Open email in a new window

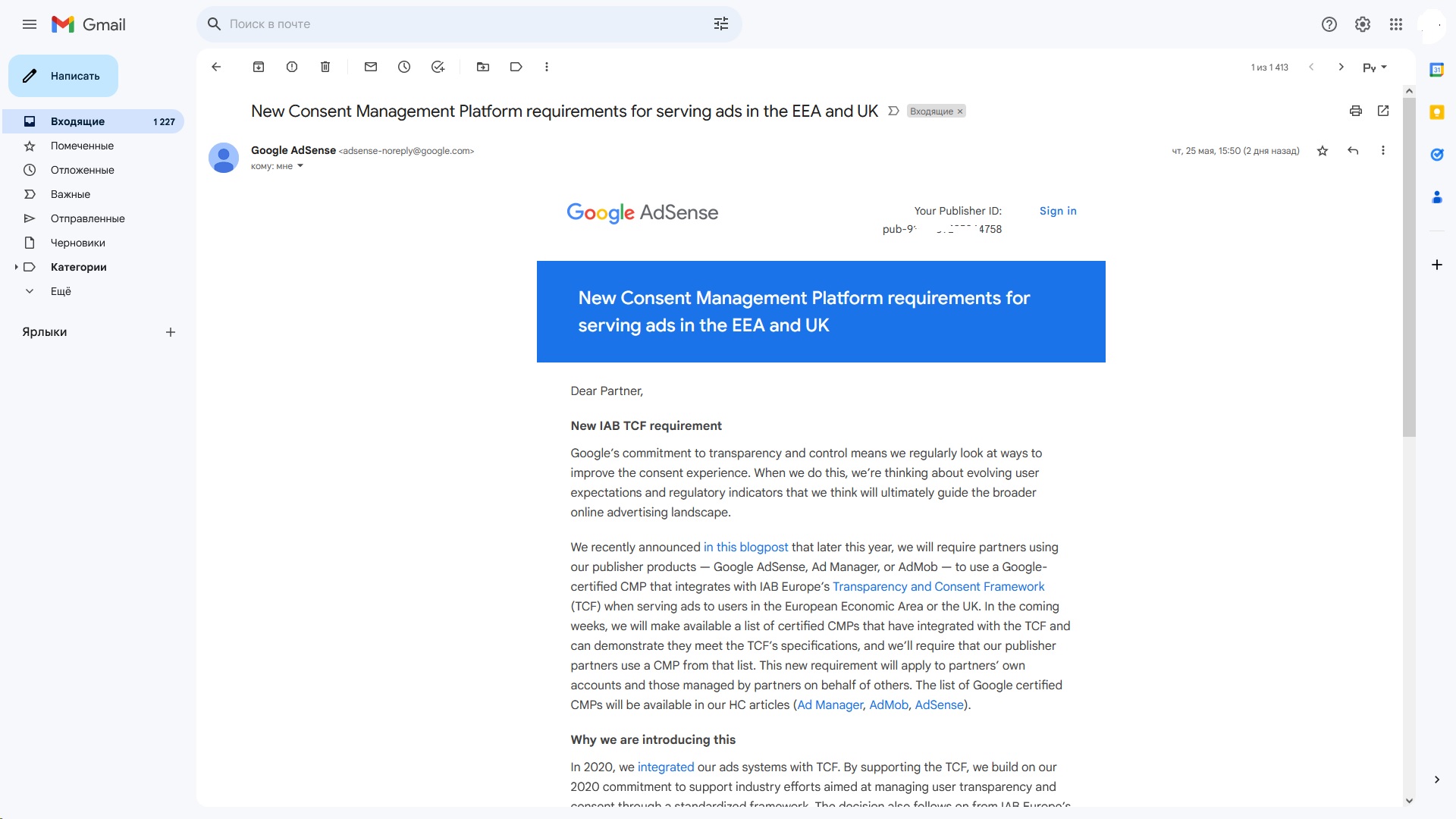1383,111
